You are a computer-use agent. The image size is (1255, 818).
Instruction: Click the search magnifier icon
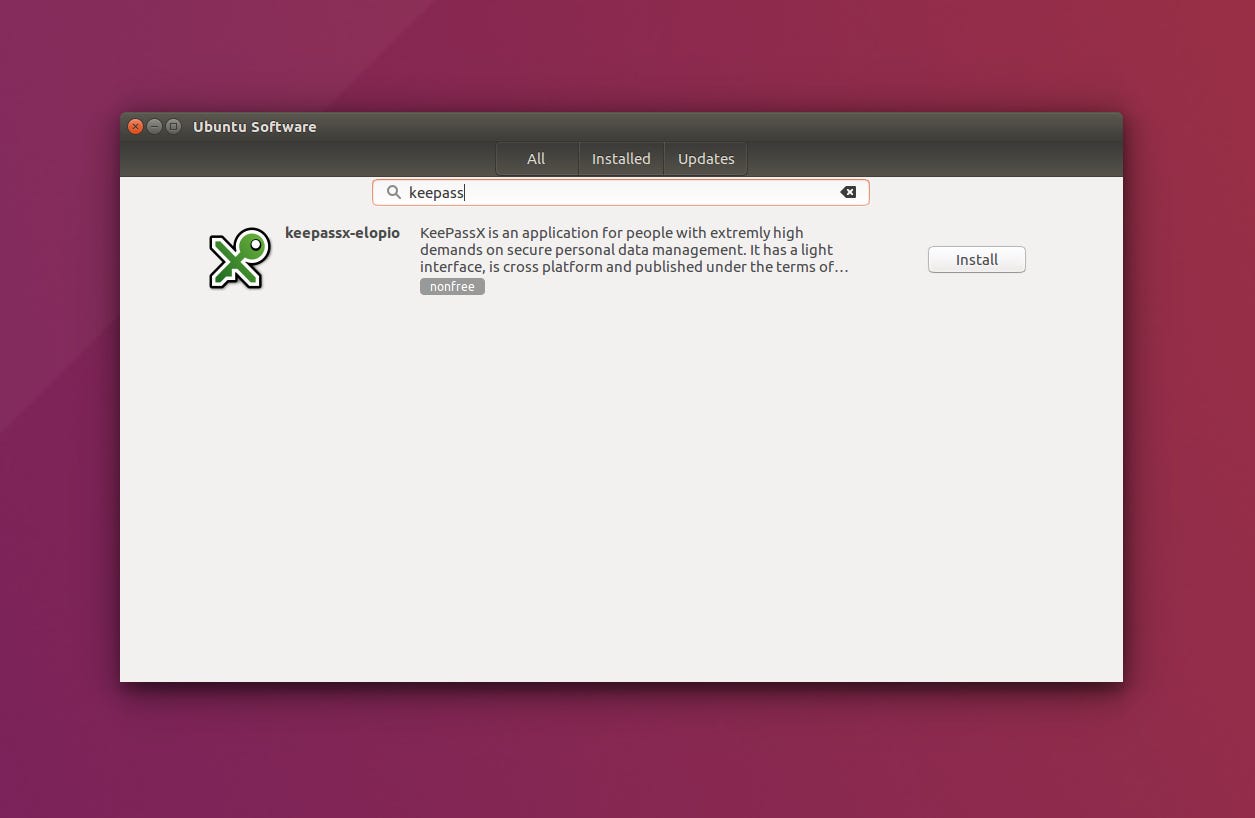pos(394,192)
